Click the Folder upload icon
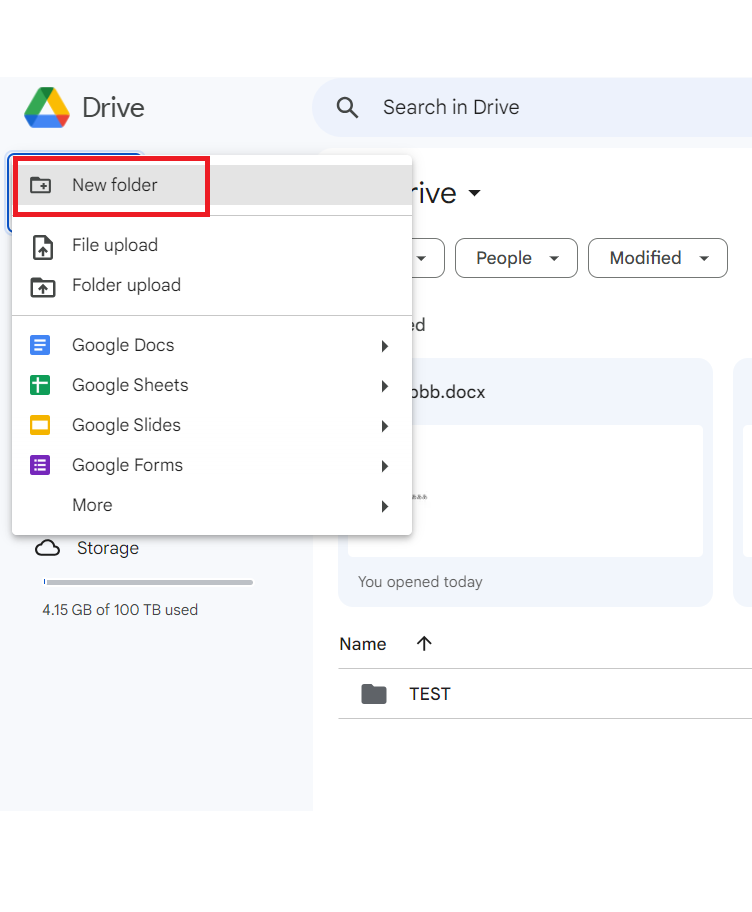The height and width of the screenshot is (912, 752). 42,286
